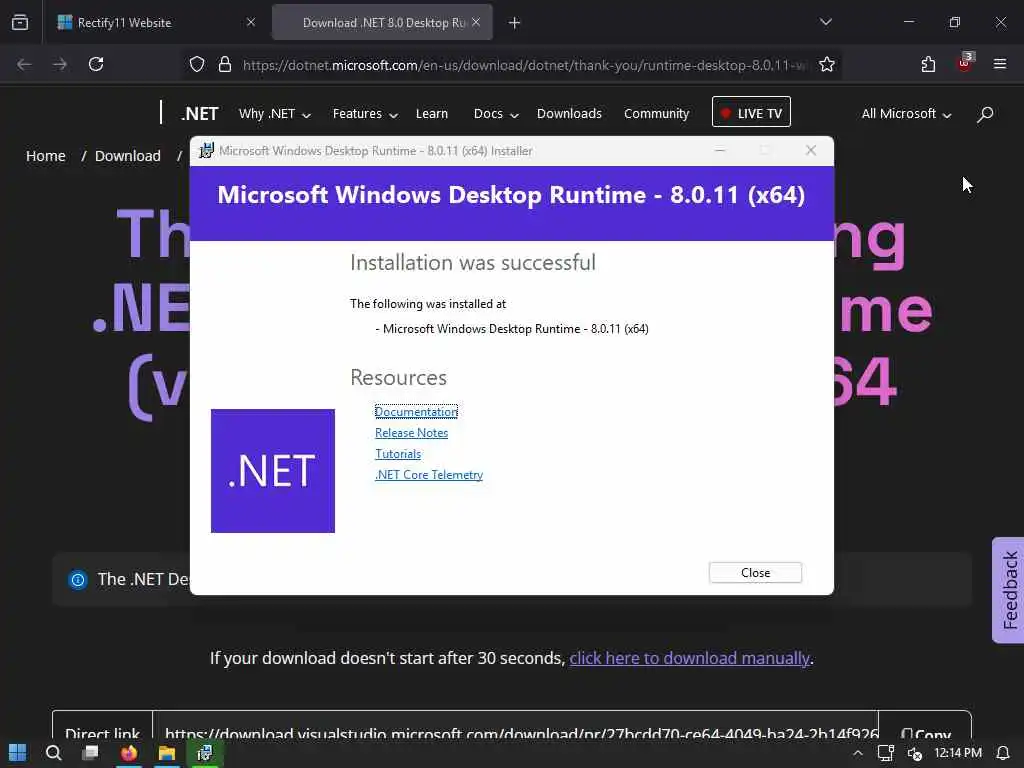Close the installer window with X

(811, 151)
